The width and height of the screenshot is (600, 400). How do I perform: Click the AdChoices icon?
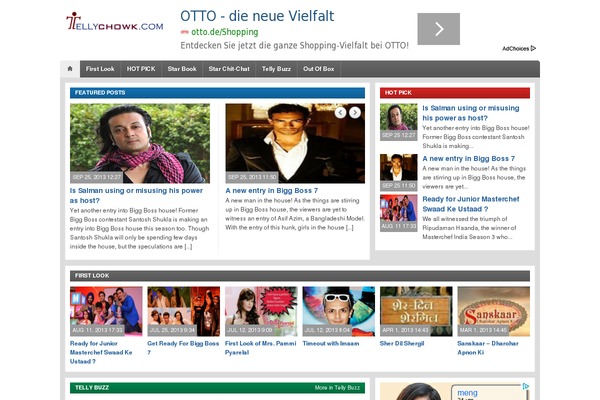pos(519,48)
